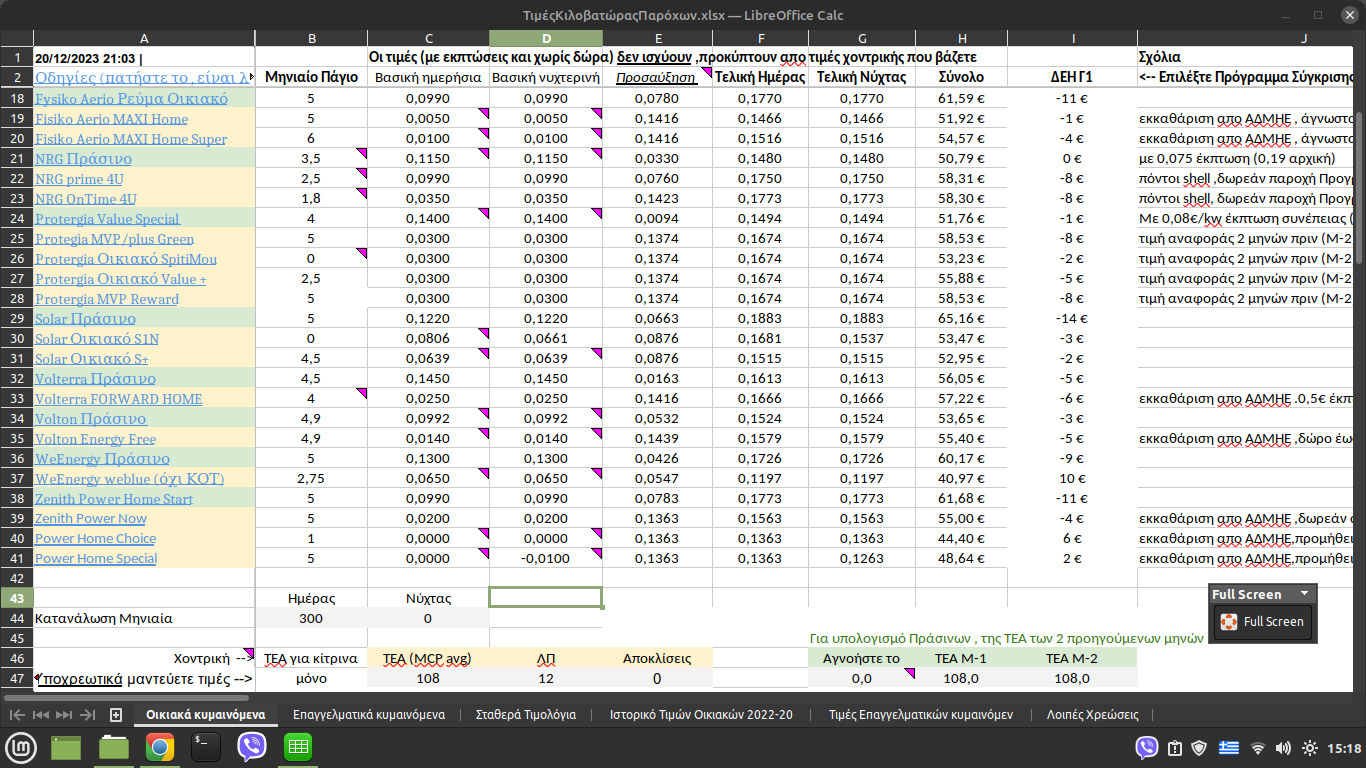The height and width of the screenshot is (768, 1366).
Task: Open the Solar Οικιακό S1N link
Action: coord(96,338)
